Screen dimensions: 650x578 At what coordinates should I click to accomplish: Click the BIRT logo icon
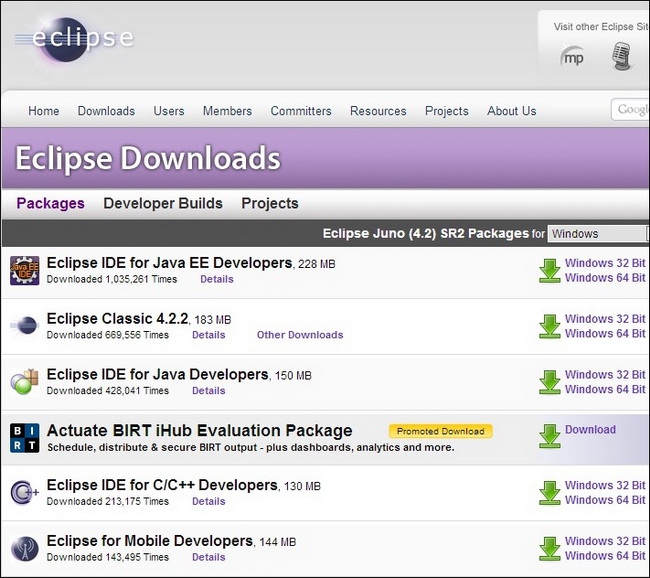point(24,438)
